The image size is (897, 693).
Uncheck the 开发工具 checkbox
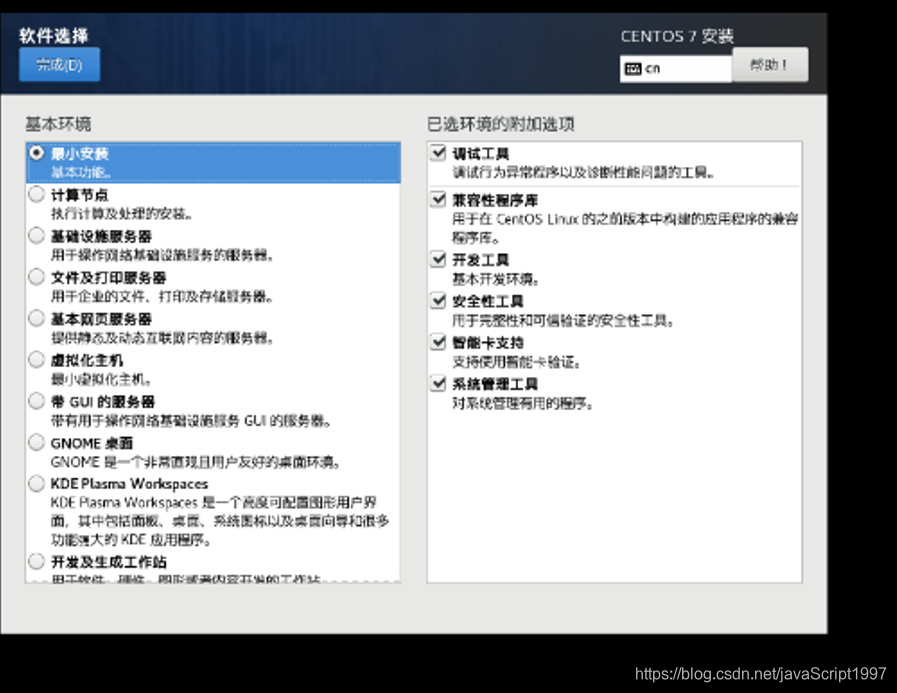[x=438, y=259]
